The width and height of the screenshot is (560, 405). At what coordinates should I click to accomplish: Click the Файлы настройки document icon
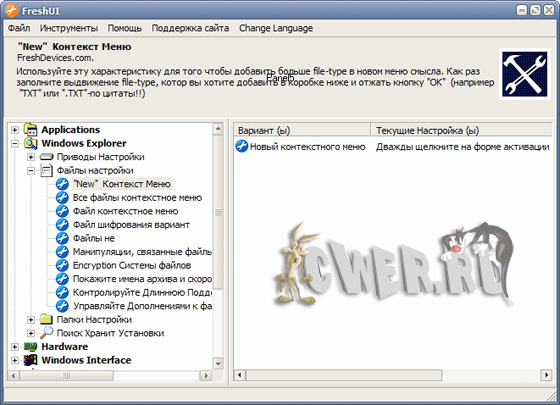tap(46, 170)
